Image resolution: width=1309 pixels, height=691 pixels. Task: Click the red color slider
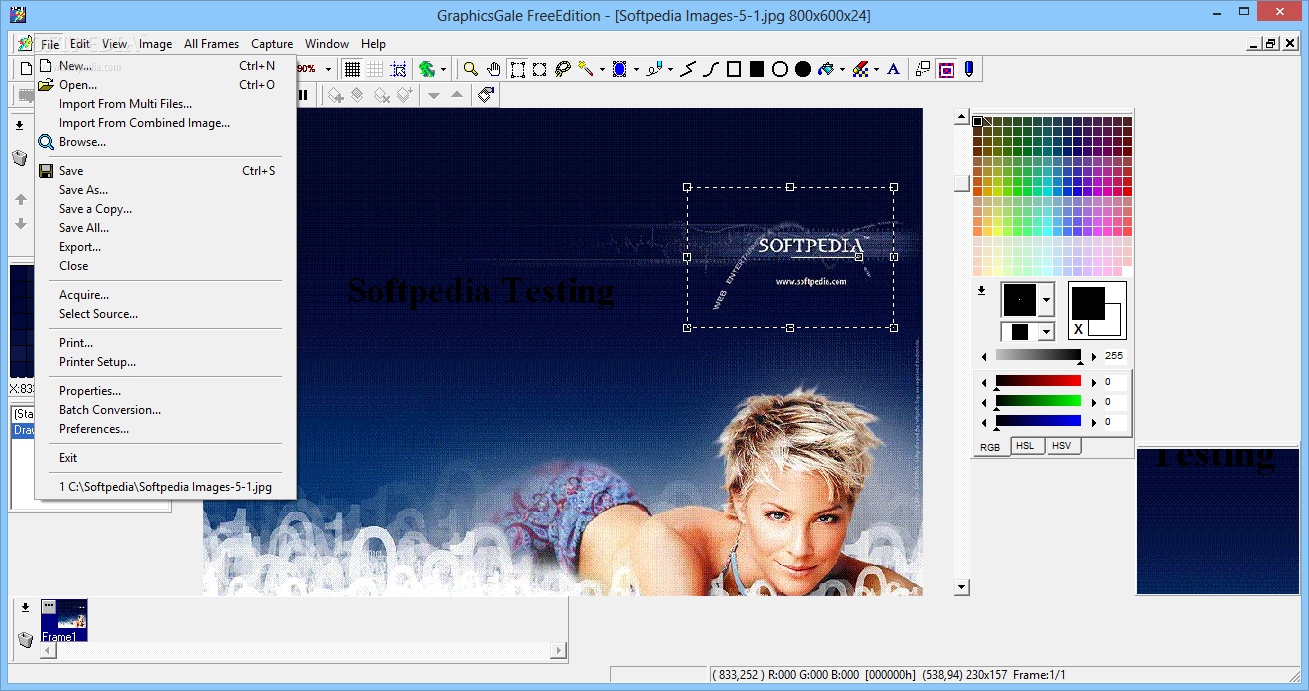(x=1038, y=381)
